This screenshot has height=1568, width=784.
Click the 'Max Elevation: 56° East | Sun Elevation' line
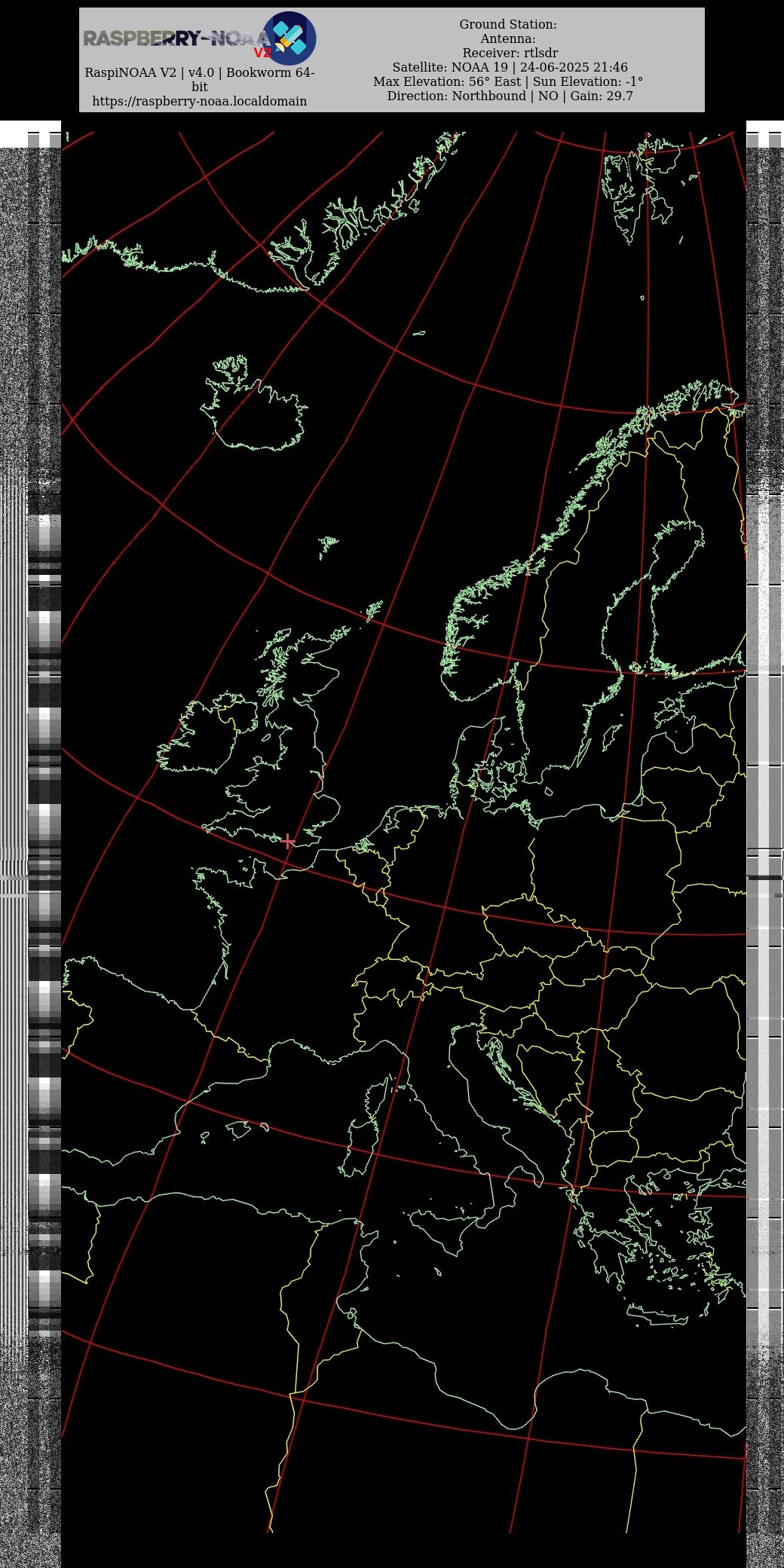point(508,82)
